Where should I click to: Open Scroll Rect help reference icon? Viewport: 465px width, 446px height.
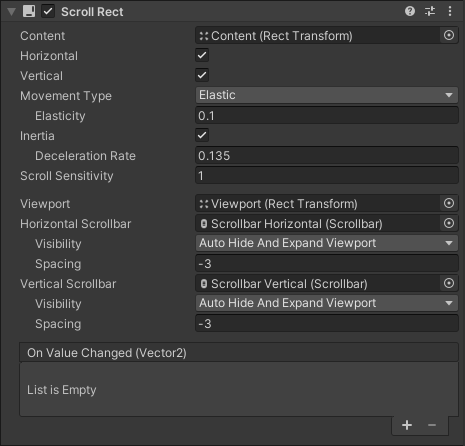click(410, 11)
